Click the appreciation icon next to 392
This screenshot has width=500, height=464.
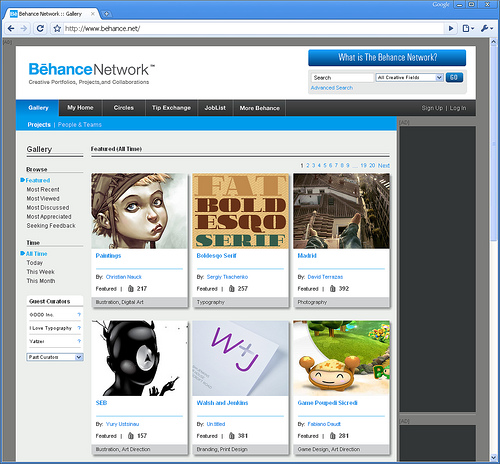coord(333,289)
